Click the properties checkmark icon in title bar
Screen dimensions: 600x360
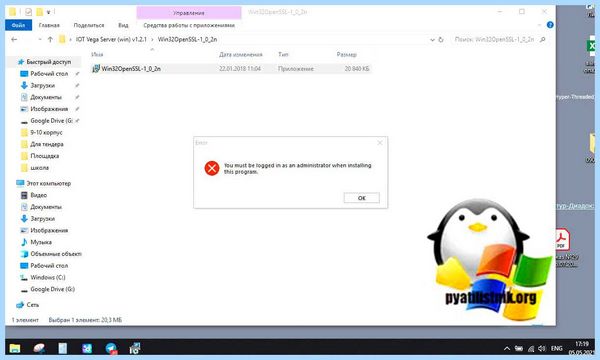point(28,12)
